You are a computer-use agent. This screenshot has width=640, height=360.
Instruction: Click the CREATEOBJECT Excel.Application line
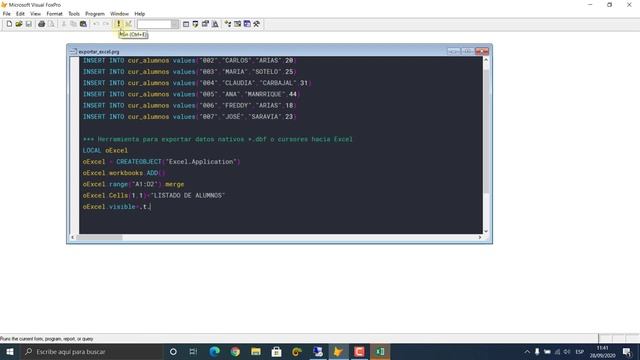162,162
